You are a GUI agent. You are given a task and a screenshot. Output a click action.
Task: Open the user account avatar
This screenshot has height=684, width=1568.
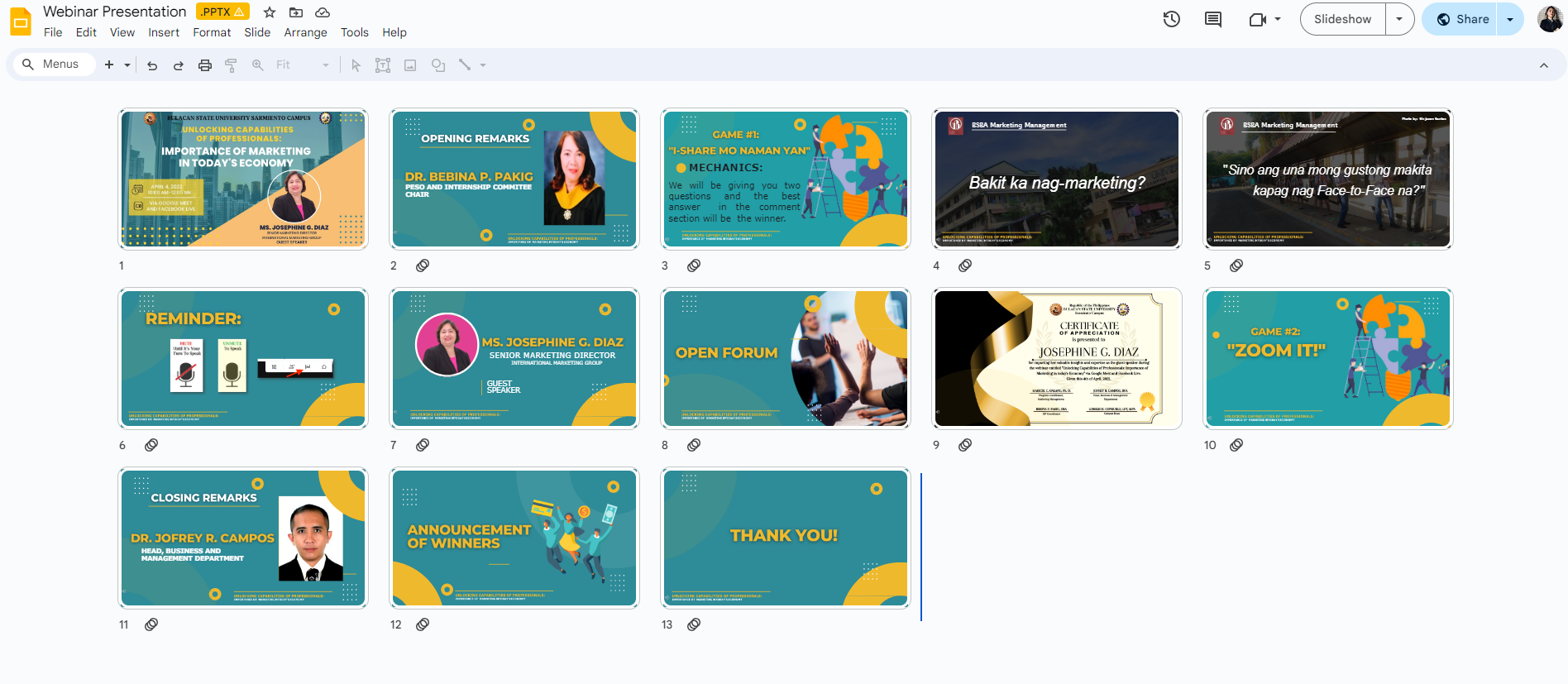1550,19
